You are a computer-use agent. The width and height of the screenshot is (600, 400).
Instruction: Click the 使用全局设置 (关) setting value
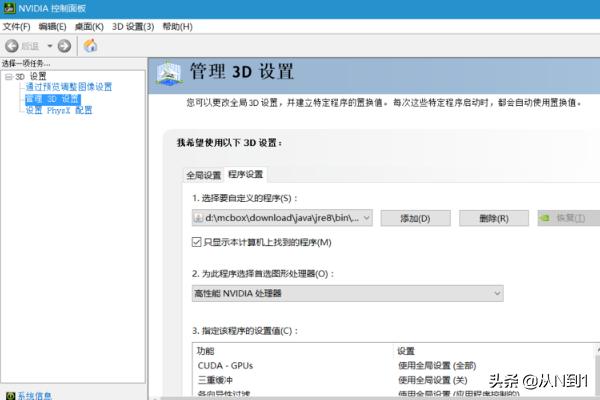tap(433, 380)
